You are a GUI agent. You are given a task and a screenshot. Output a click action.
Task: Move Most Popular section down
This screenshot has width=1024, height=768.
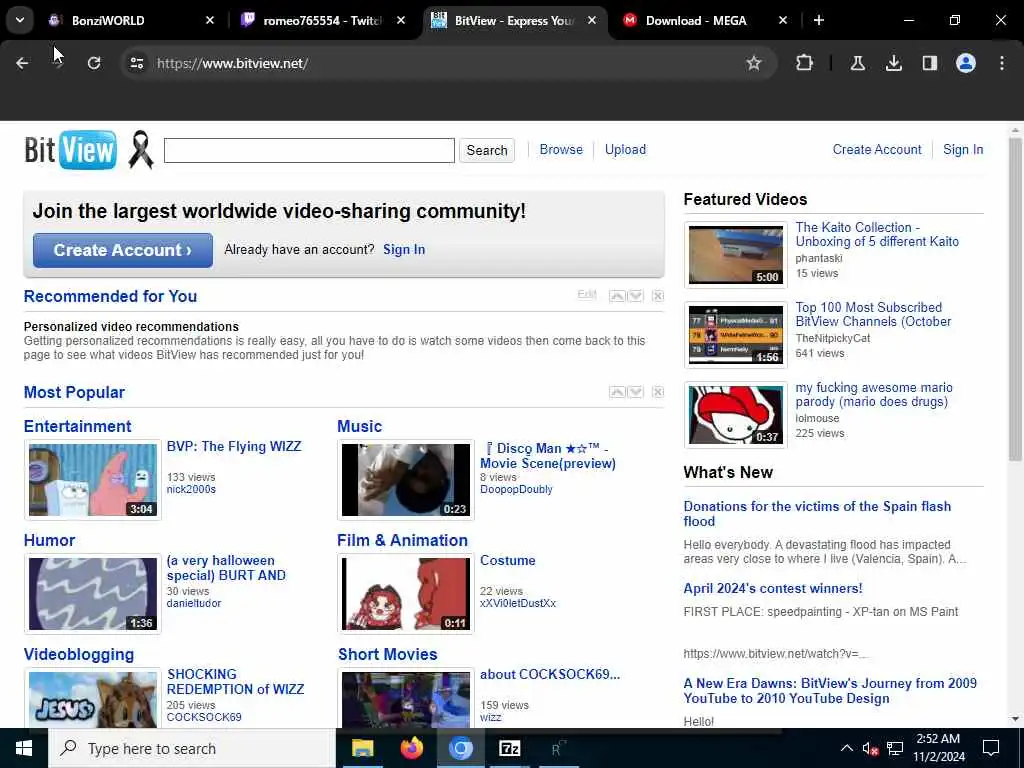(635, 392)
